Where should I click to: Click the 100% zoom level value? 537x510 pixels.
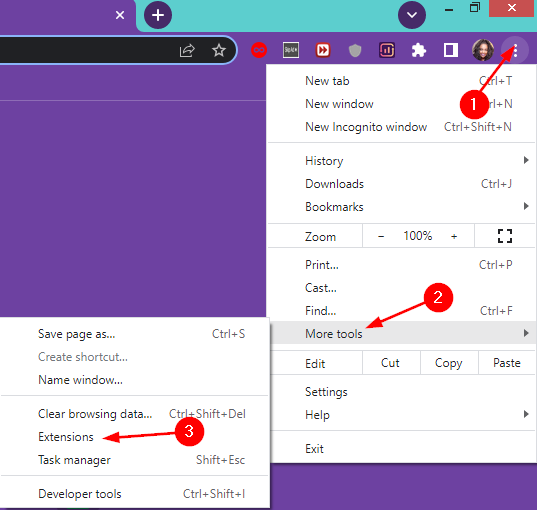417,236
